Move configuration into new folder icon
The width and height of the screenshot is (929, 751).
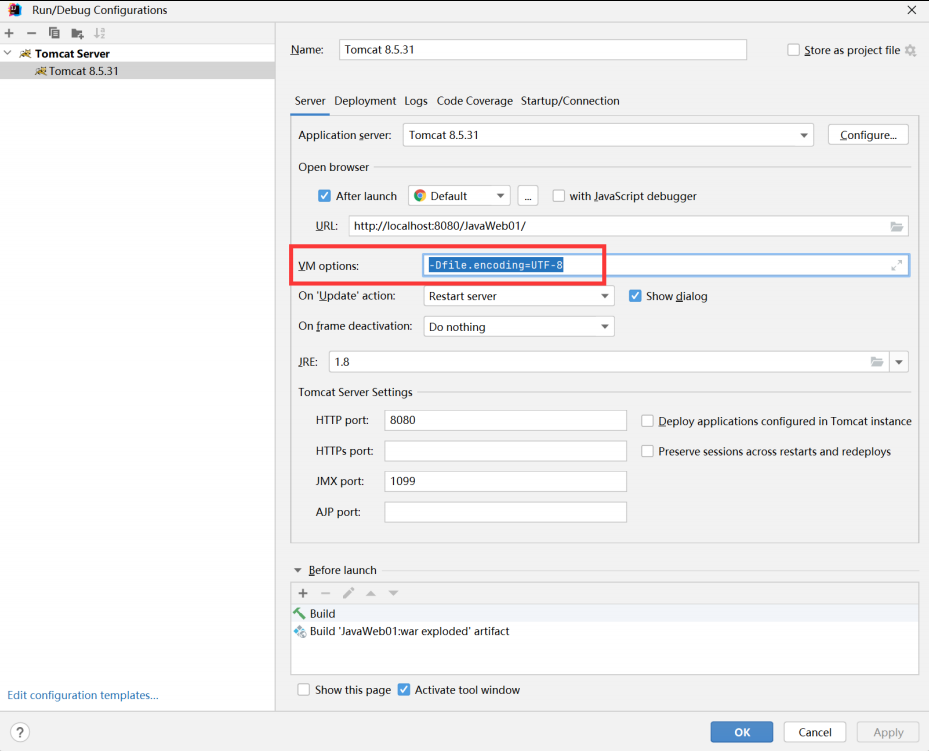point(77,33)
